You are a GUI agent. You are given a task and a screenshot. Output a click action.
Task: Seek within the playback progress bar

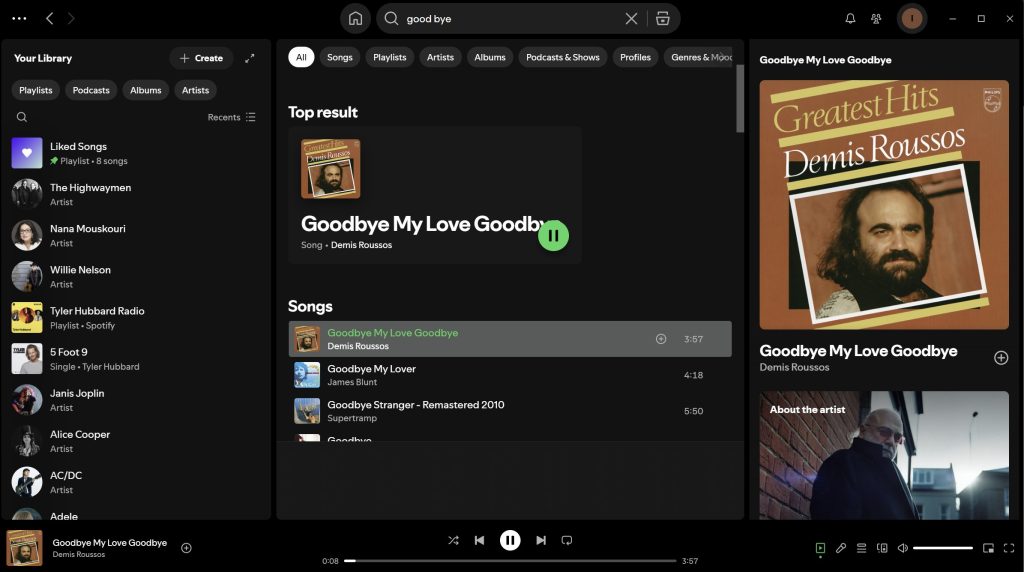(510, 560)
